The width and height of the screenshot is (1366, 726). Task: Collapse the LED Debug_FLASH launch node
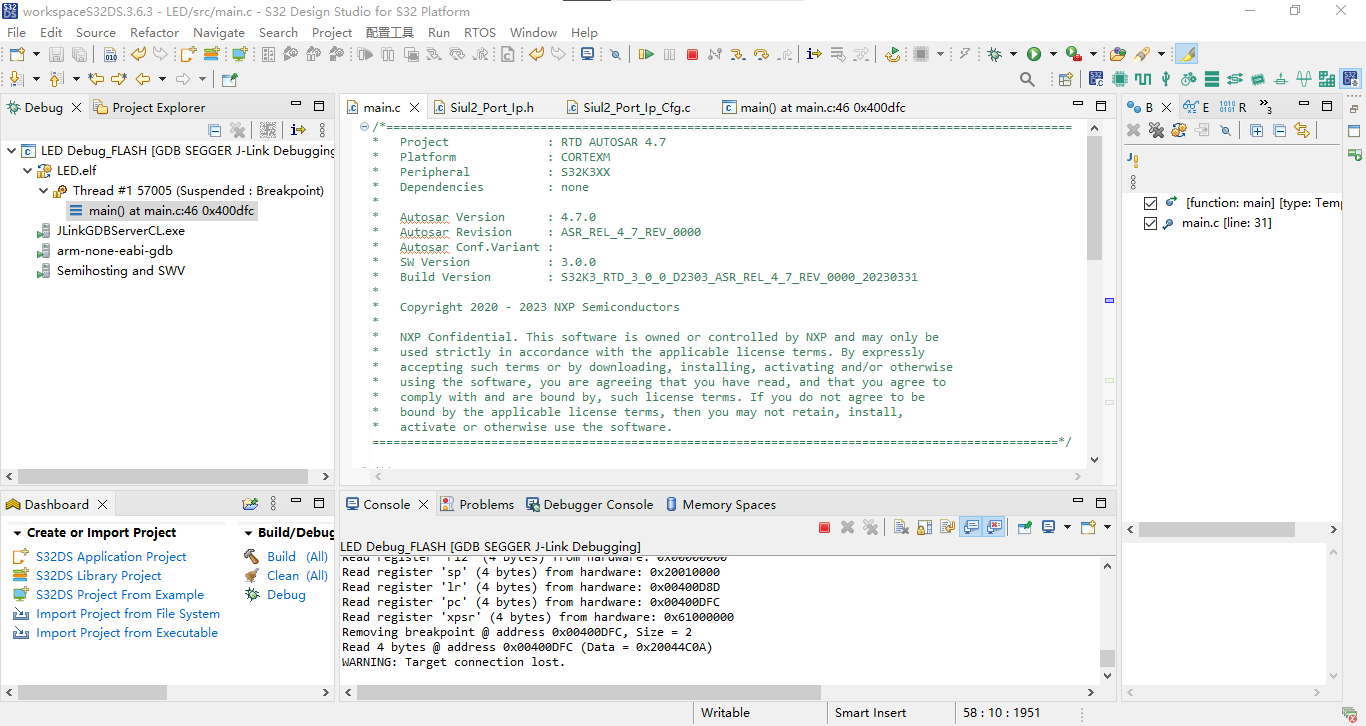pyautogui.click(x=11, y=151)
